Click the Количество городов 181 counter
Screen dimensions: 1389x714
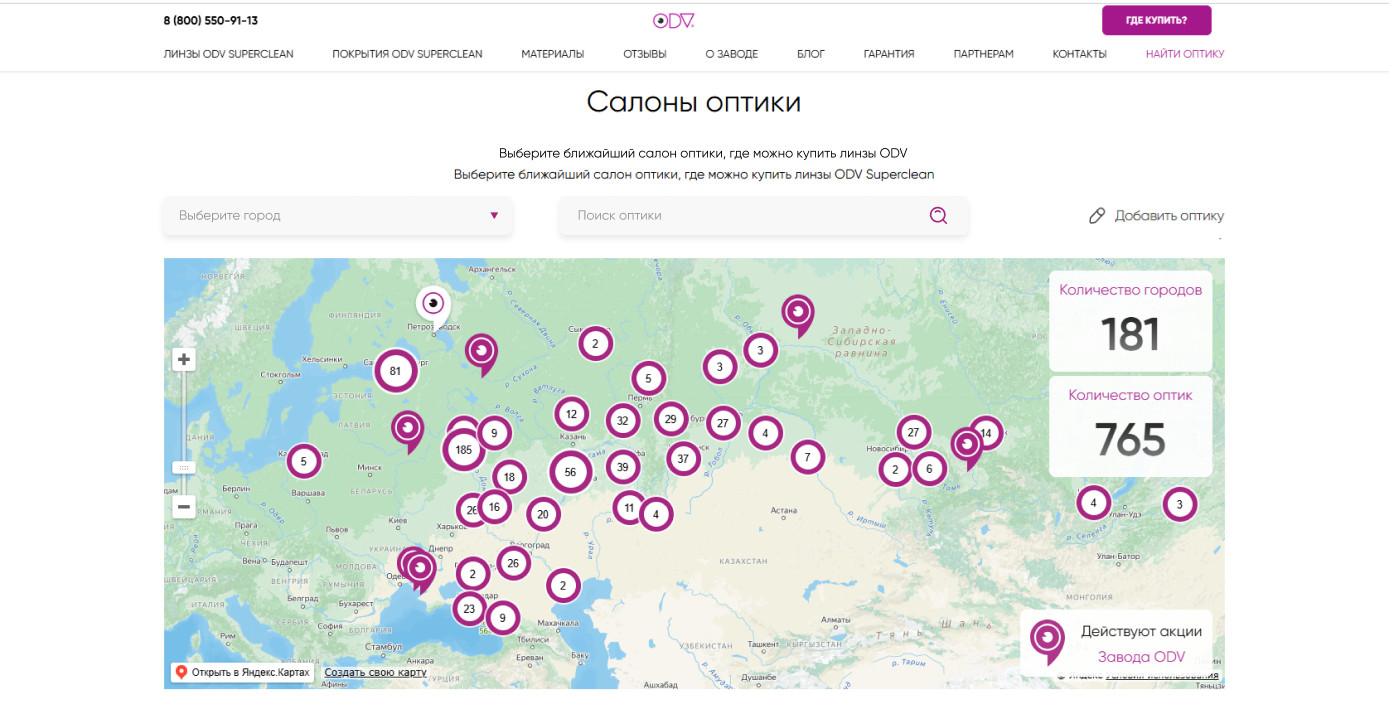click(1131, 321)
